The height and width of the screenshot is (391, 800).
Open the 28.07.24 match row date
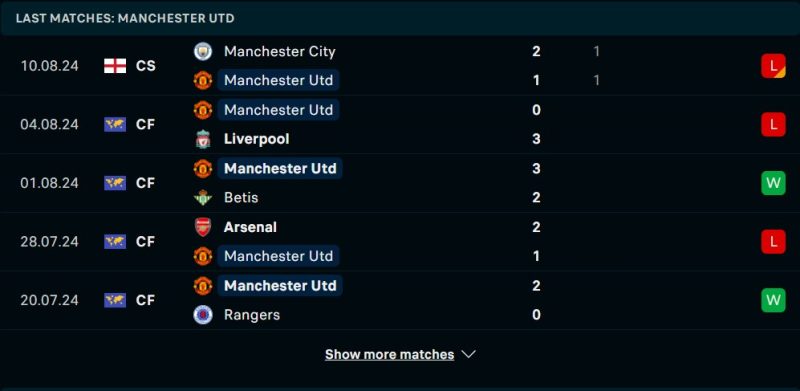[49, 241]
